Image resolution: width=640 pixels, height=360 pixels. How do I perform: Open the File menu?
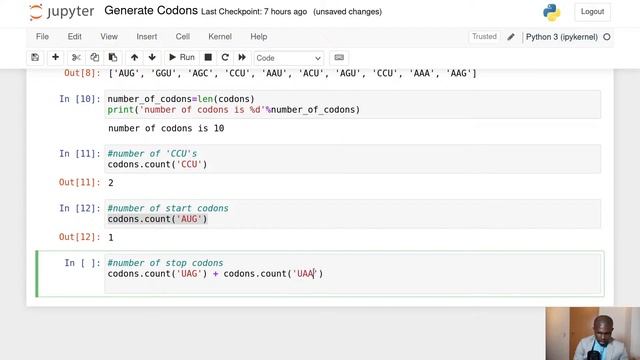pos(42,37)
